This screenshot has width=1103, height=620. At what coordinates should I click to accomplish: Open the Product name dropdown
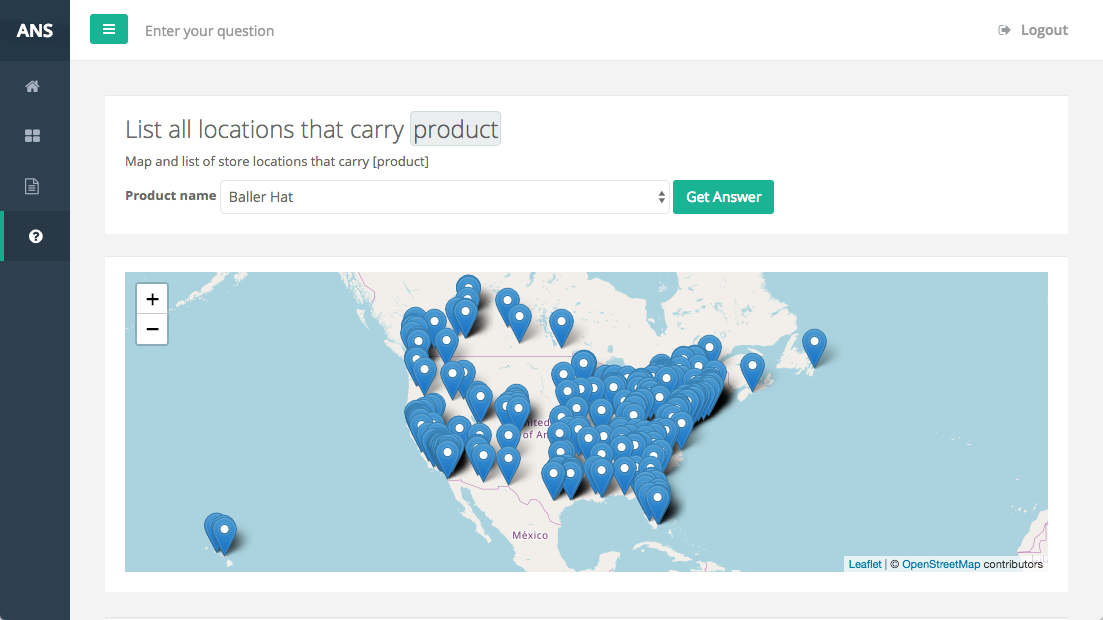tap(445, 197)
